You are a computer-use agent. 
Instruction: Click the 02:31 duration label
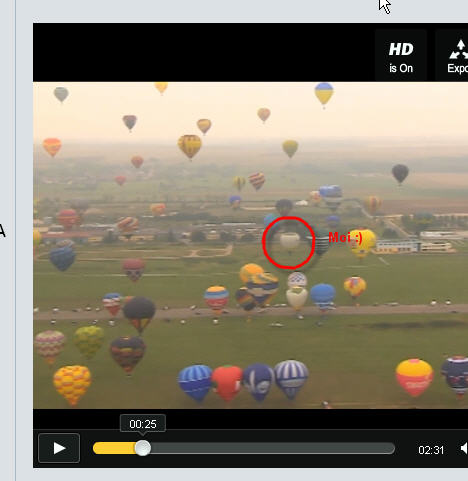coord(431,450)
